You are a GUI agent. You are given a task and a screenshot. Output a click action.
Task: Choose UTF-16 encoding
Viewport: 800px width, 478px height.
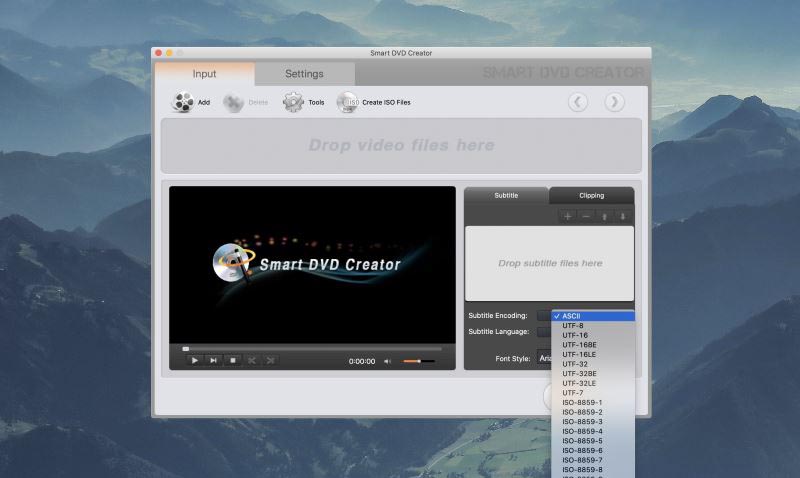pos(593,335)
